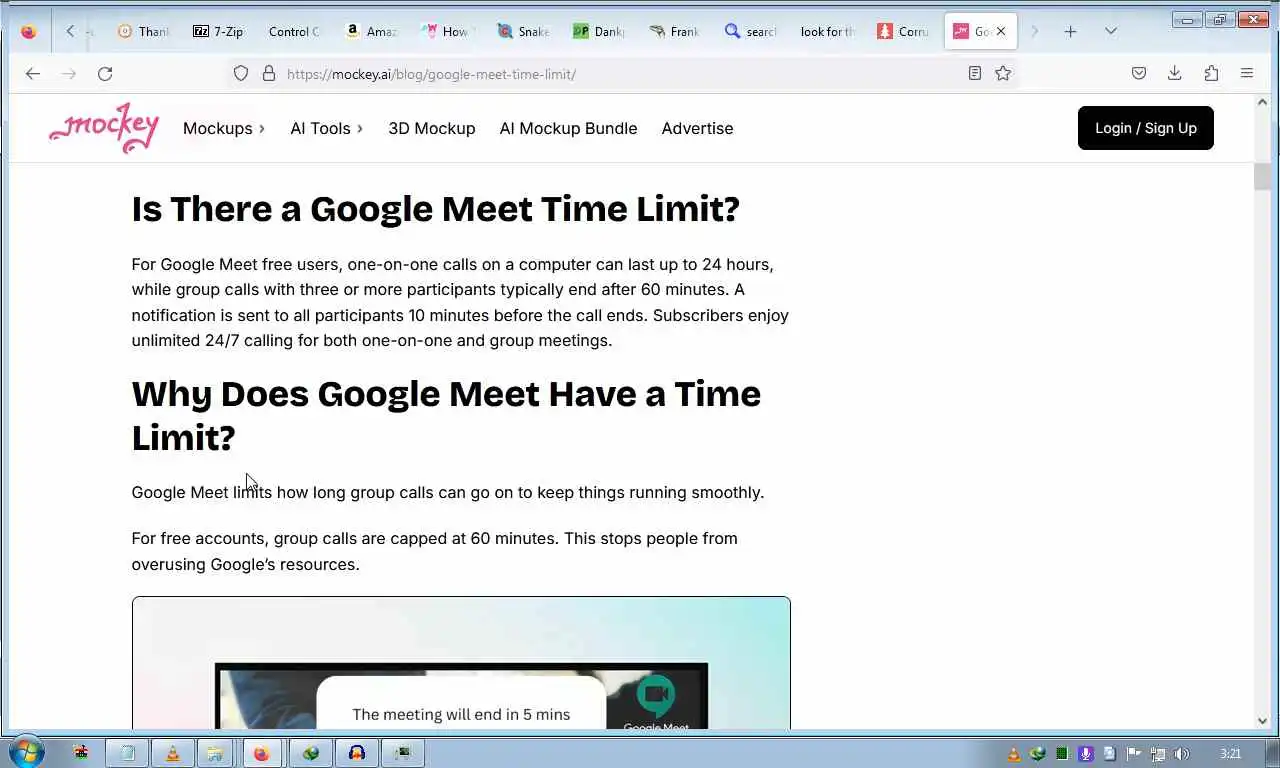Image resolution: width=1280 pixels, height=768 pixels.
Task: Open AI Mockup Bundle link
Action: [x=568, y=128]
